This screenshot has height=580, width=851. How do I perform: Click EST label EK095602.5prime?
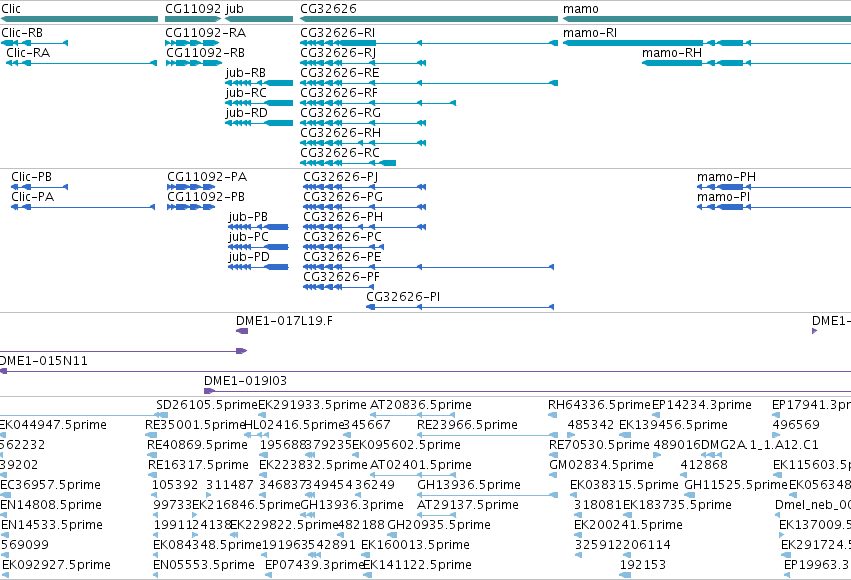407,445
